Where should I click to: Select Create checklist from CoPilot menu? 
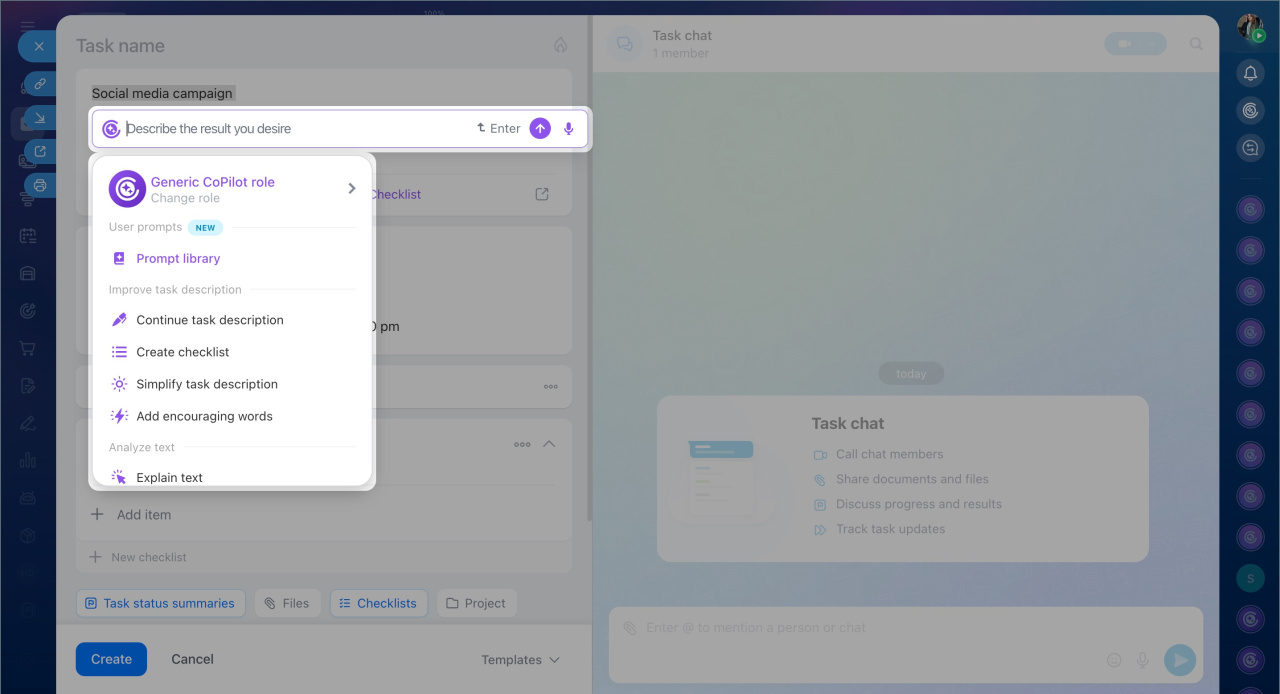183,352
